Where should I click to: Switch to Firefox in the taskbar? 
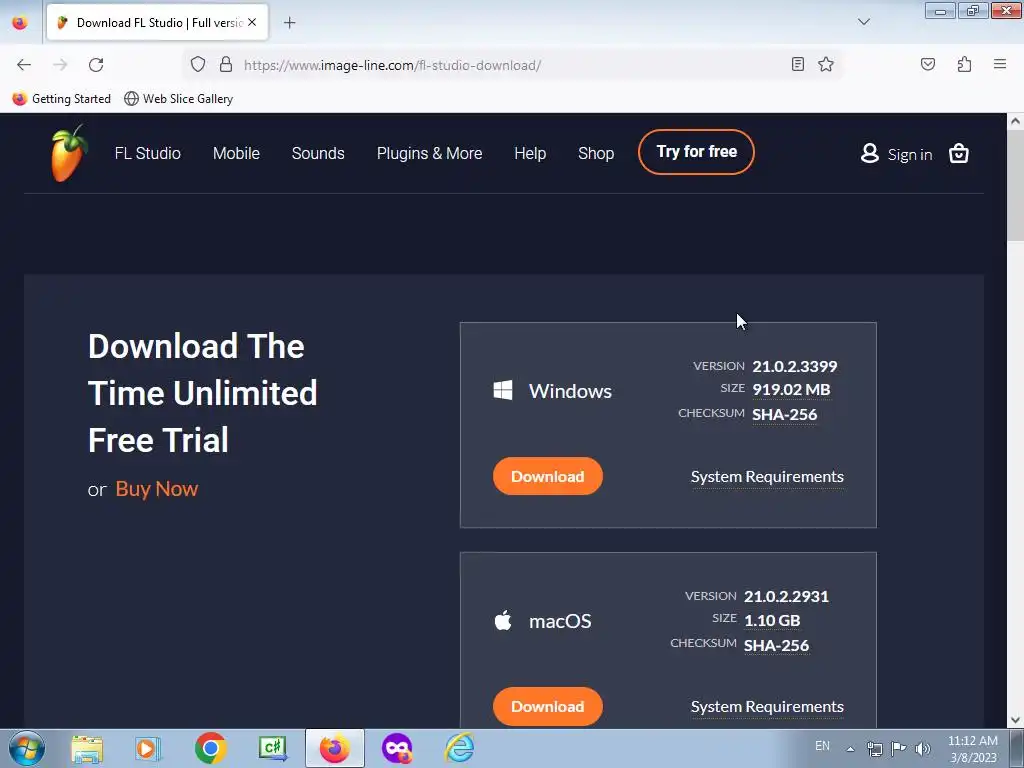tap(334, 748)
